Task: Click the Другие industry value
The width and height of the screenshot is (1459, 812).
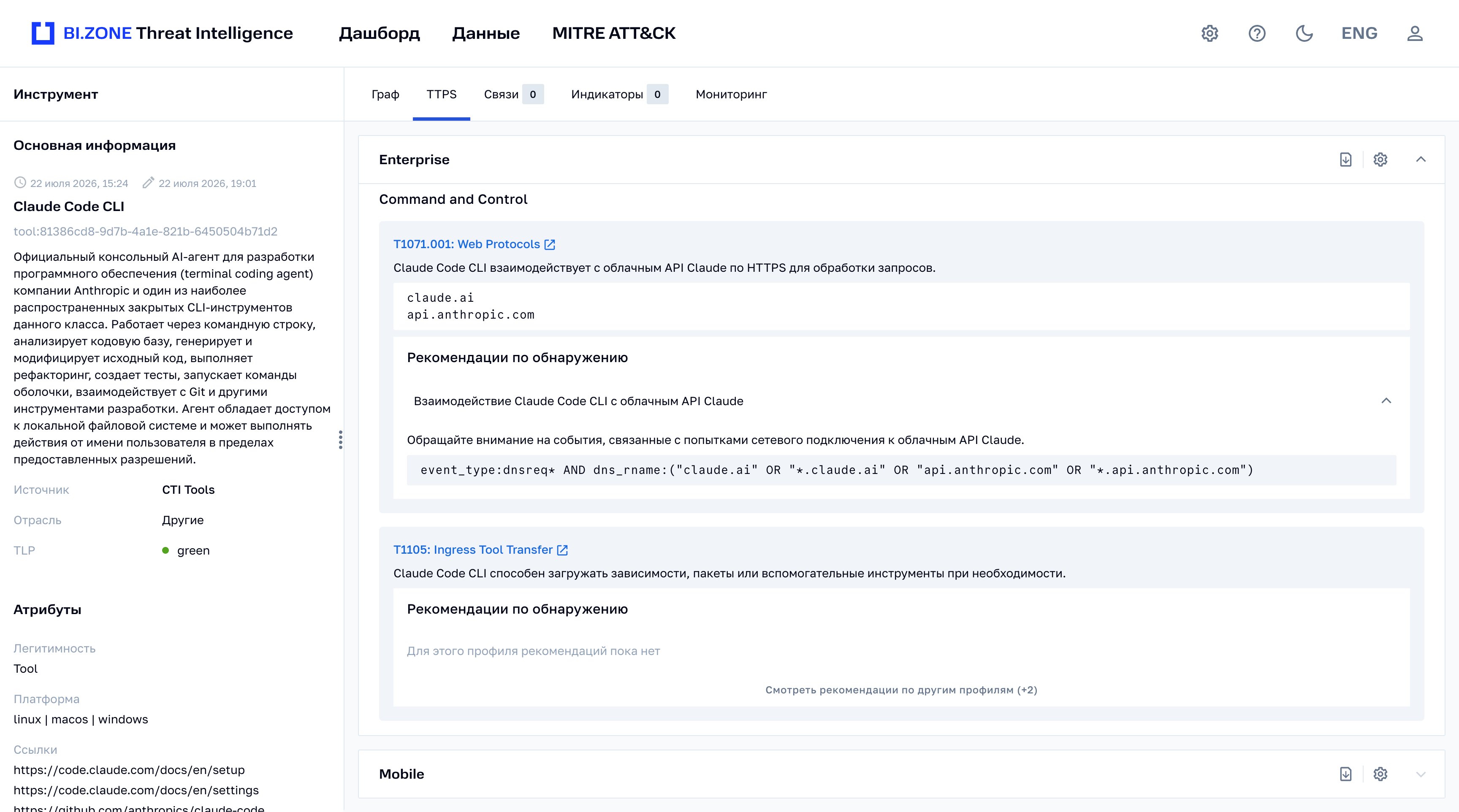Action: [x=182, y=520]
